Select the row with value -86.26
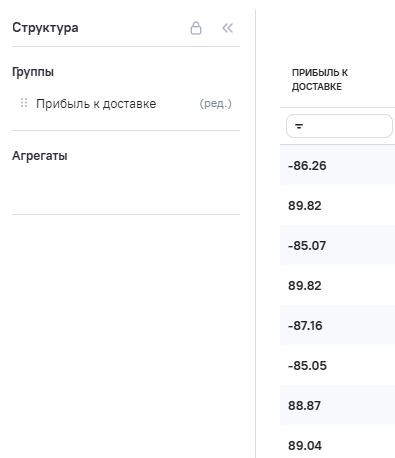This screenshot has height=458, width=395. coord(337,165)
